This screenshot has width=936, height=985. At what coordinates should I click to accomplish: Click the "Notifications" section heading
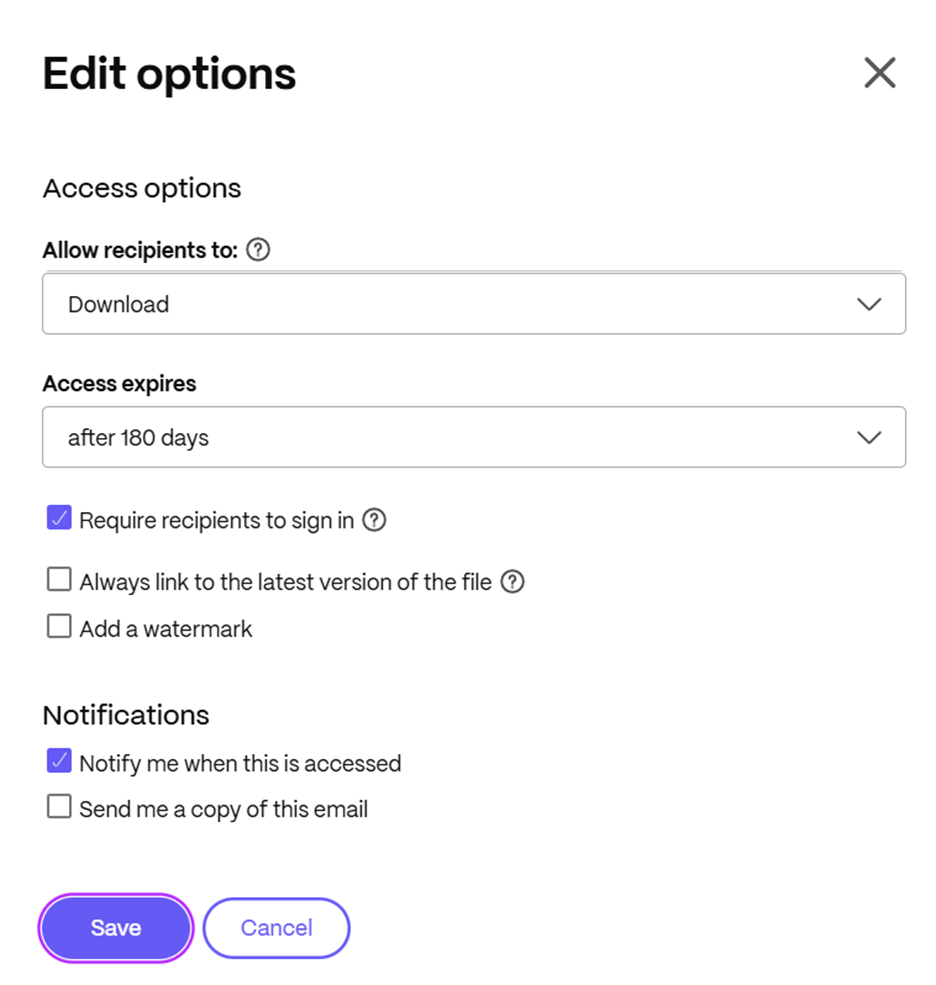(x=125, y=715)
